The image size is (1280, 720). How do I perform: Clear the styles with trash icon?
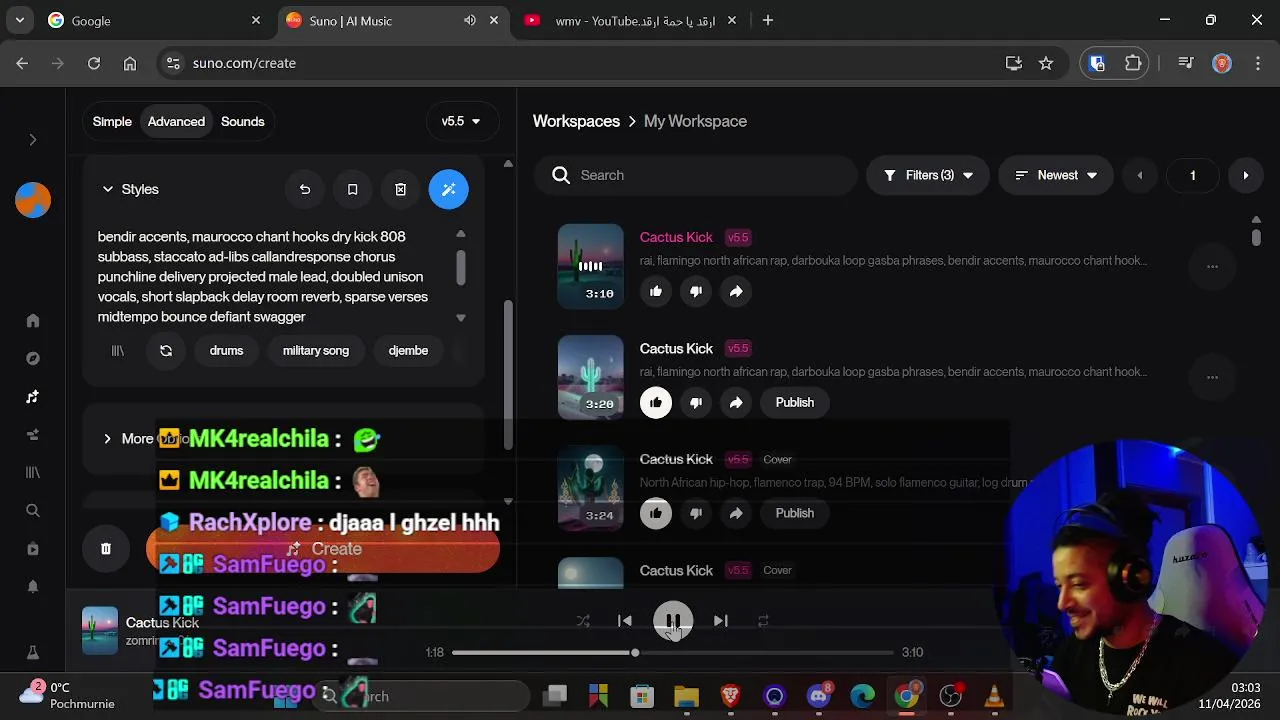(x=400, y=189)
